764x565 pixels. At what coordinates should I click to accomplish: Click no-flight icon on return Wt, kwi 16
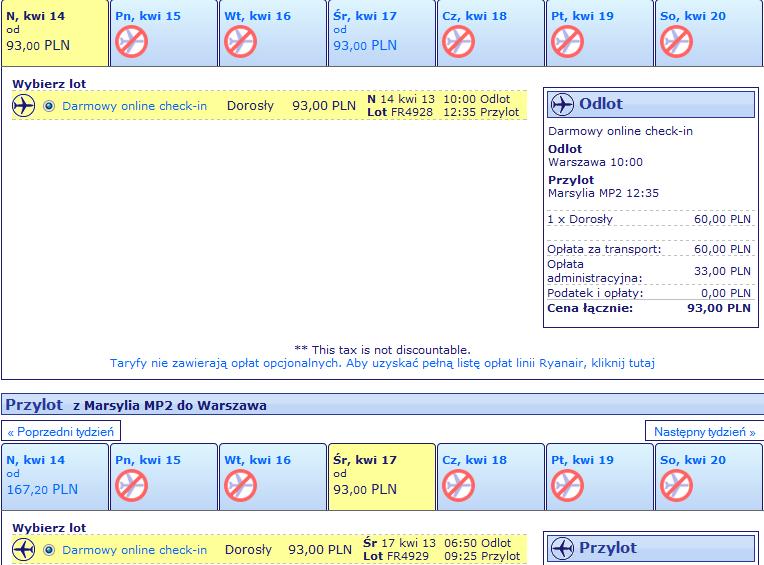coord(241,486)
